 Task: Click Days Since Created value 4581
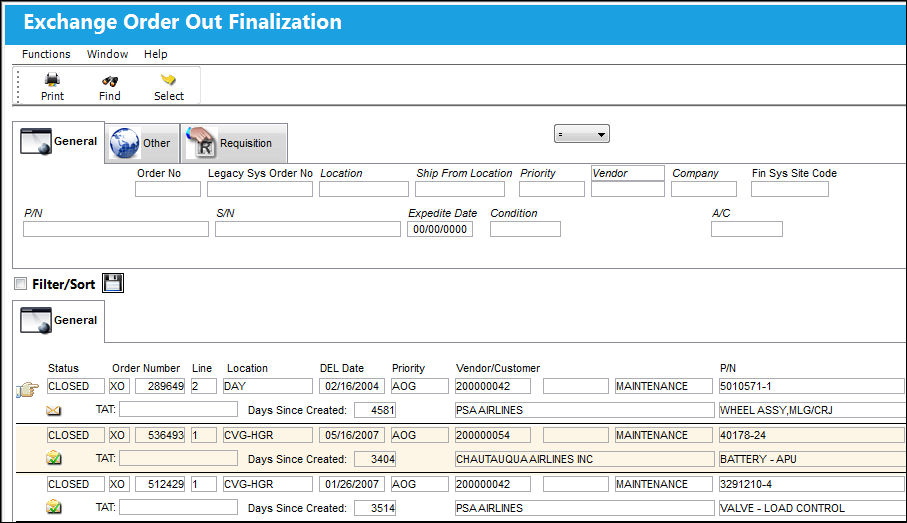point(375,410)
